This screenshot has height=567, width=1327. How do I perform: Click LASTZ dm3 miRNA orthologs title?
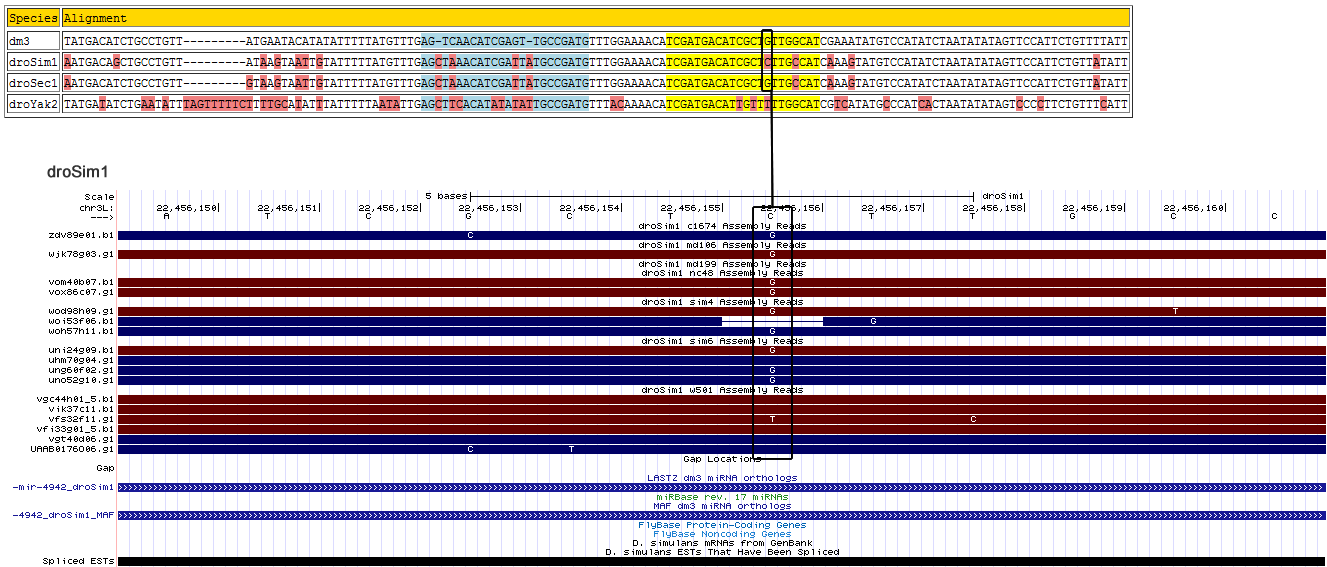[722, 478]
